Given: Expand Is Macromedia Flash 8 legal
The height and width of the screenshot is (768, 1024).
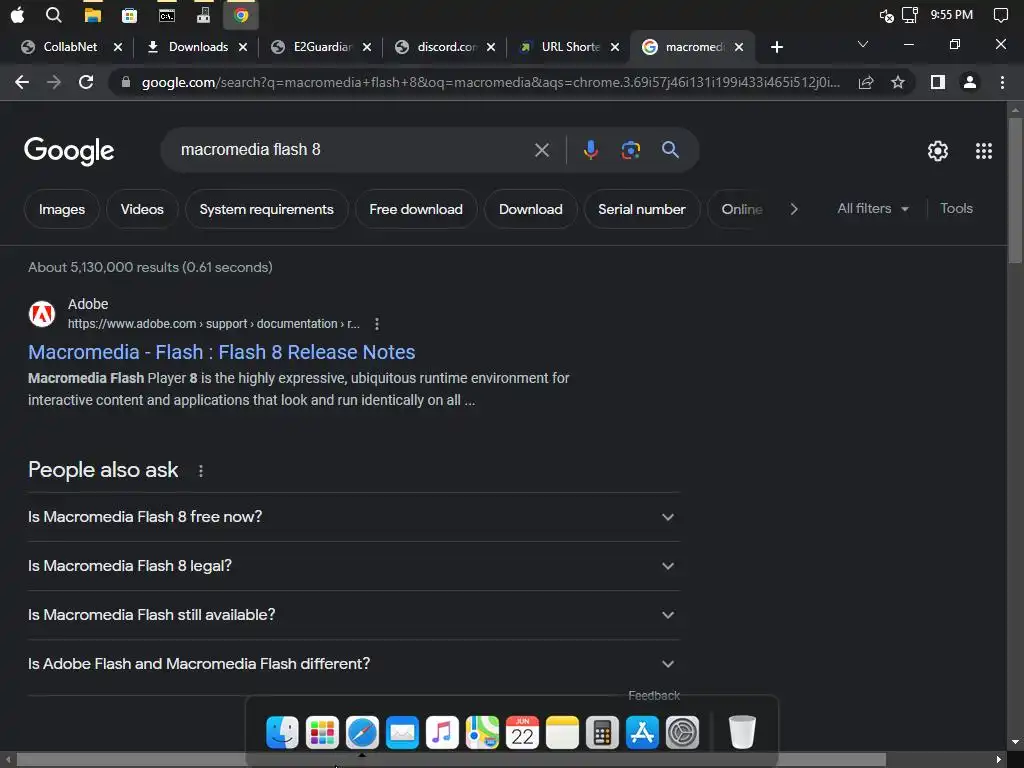Looking at the screenshot, I should click(x=353, y=566).
